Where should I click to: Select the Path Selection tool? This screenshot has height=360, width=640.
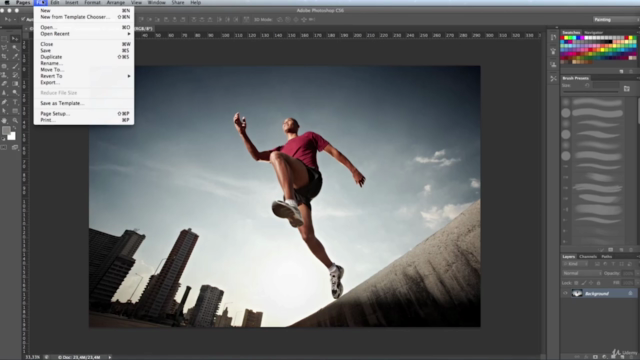coord(4,111)
